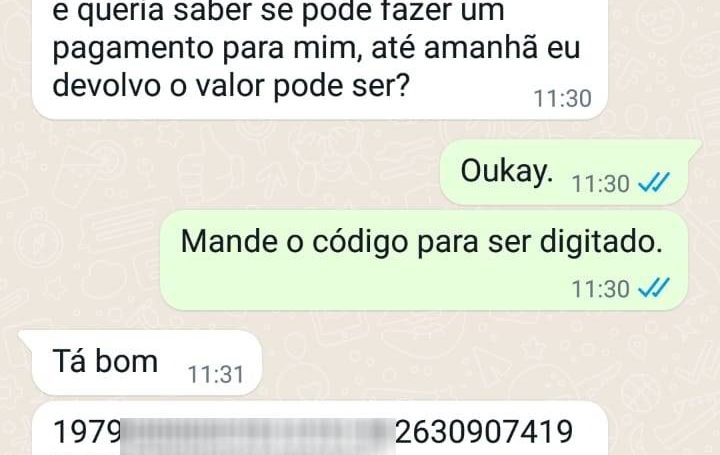The image size is (720, 455).
Task: Click the 11:31 timestamp on Tá bom
Action: click(215, 375)
